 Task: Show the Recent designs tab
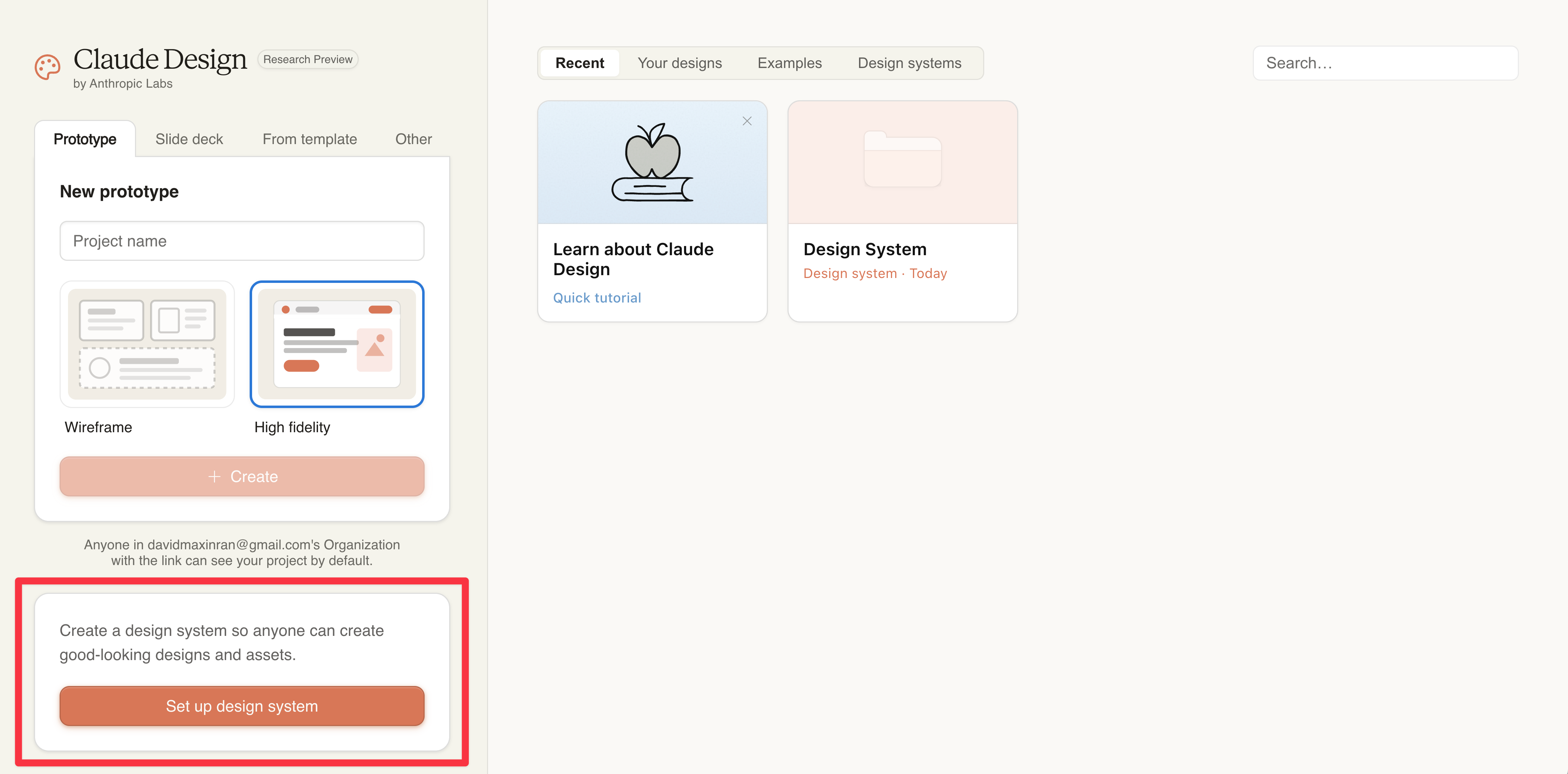click(580, 63)
